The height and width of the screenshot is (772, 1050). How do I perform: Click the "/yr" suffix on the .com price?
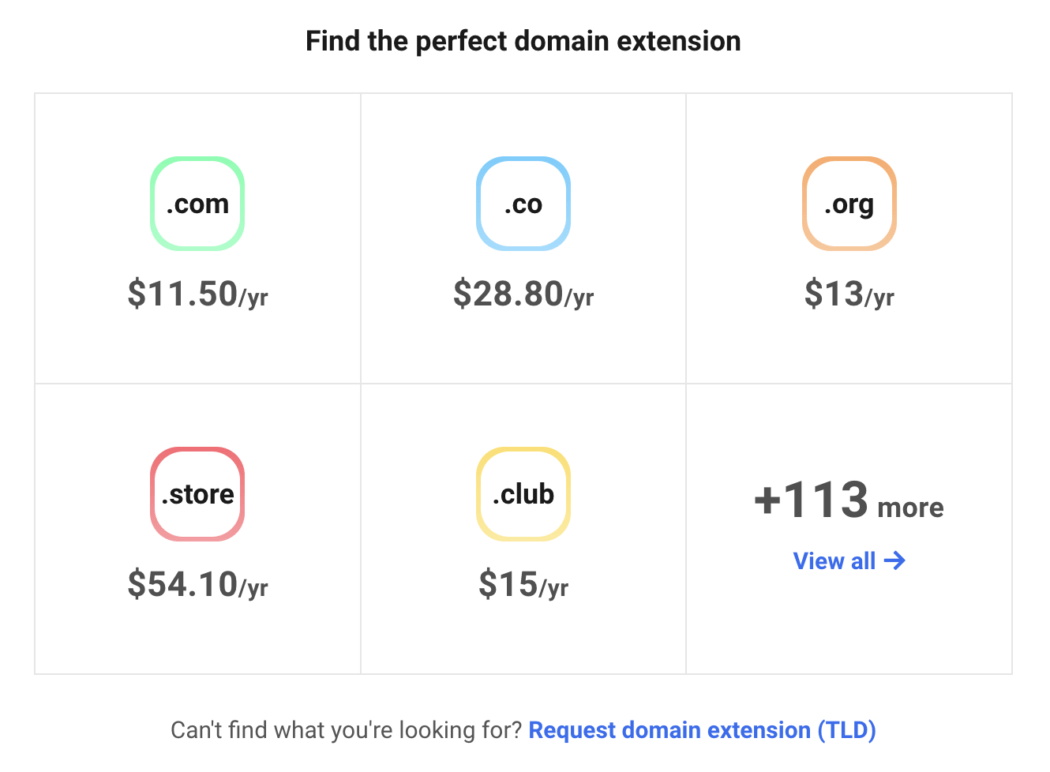pyautogui.click(x=253, y=298)
